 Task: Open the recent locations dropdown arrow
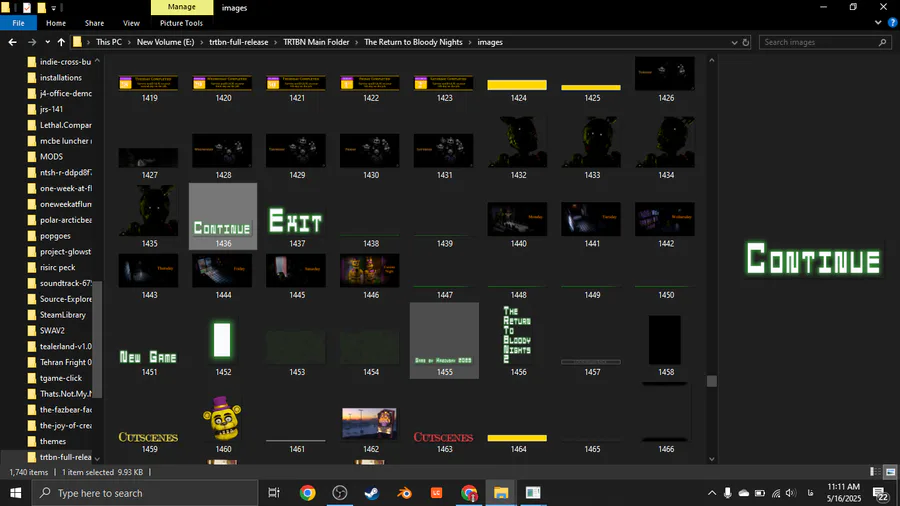pyautogui.click(x=48, y=42)
